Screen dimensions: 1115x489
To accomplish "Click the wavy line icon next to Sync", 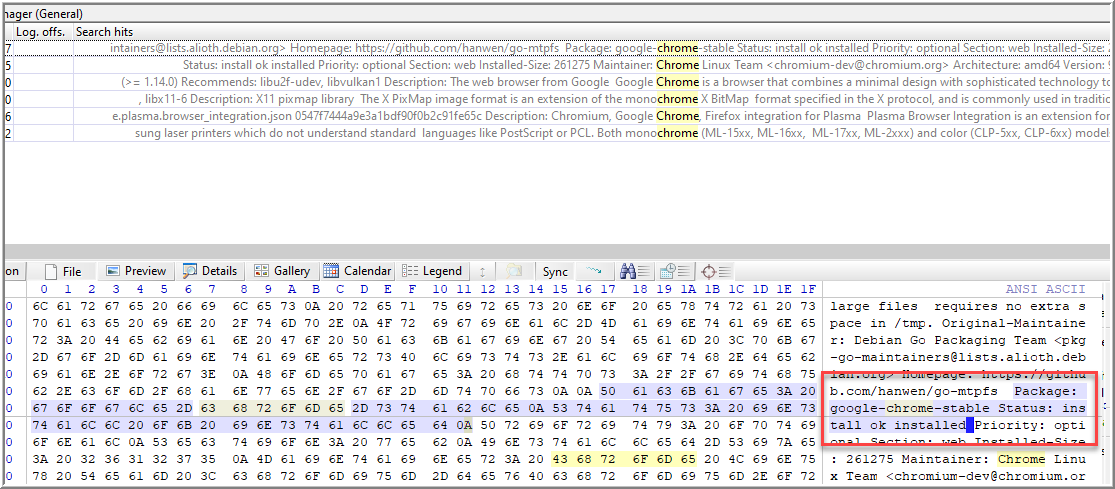I will point(594,271).
